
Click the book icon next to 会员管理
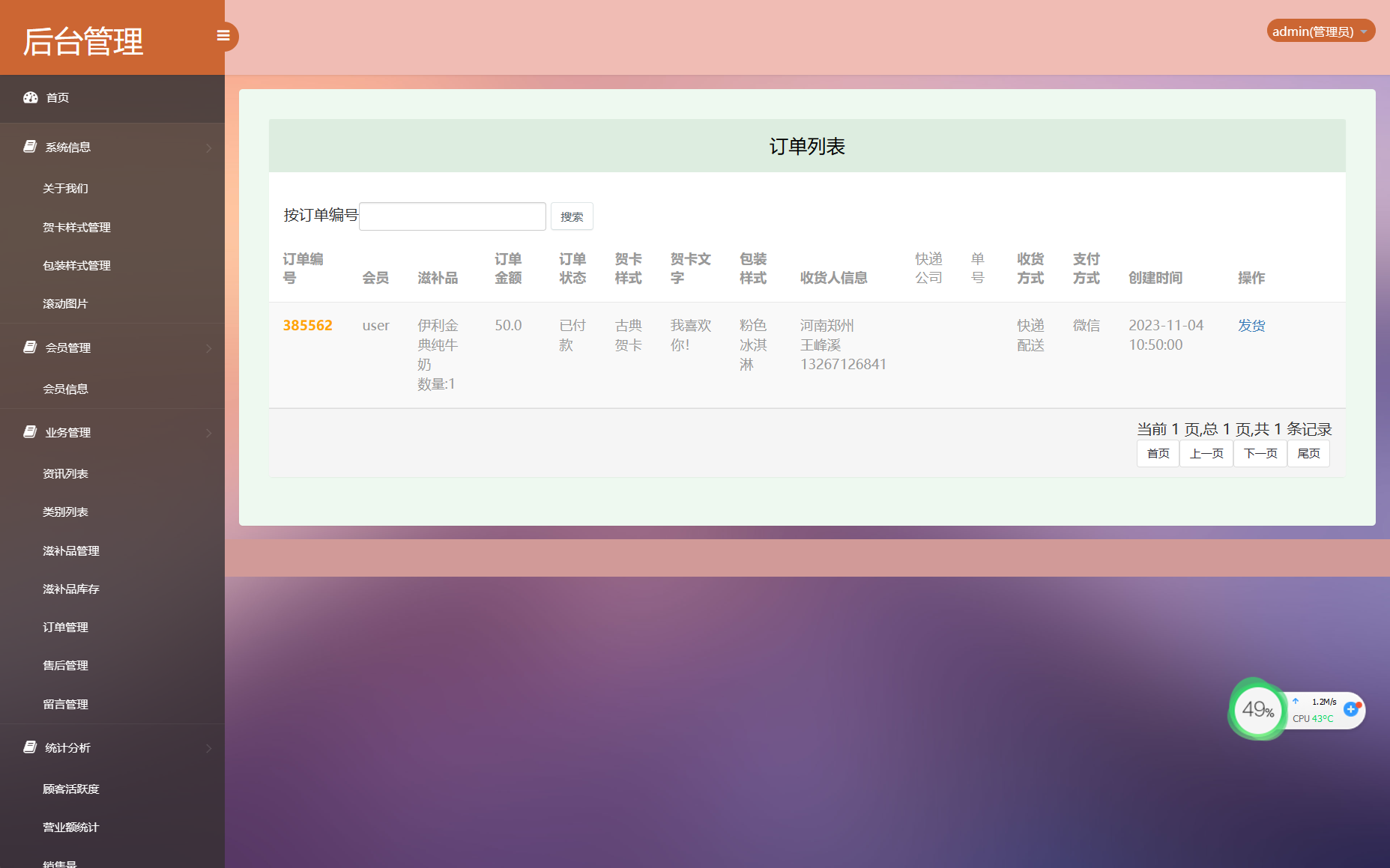(29, 346)
